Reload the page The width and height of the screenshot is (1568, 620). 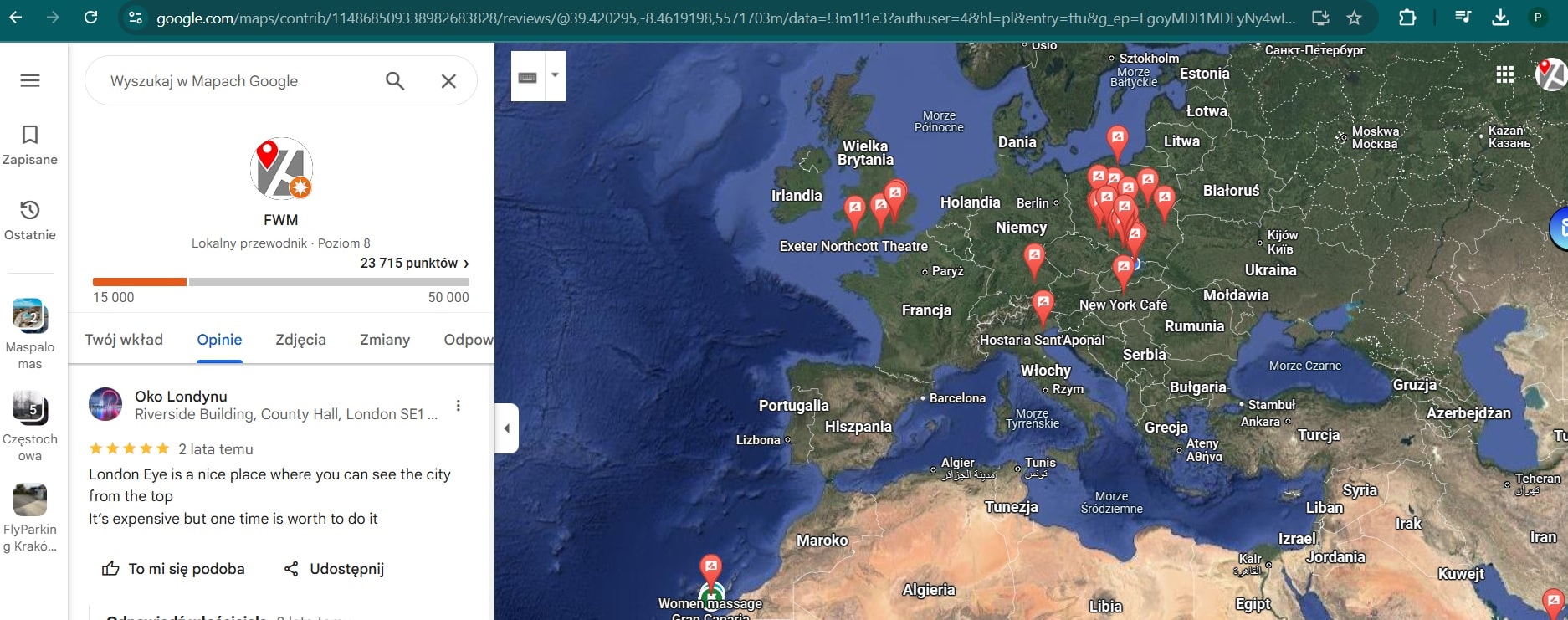(90, 17)
